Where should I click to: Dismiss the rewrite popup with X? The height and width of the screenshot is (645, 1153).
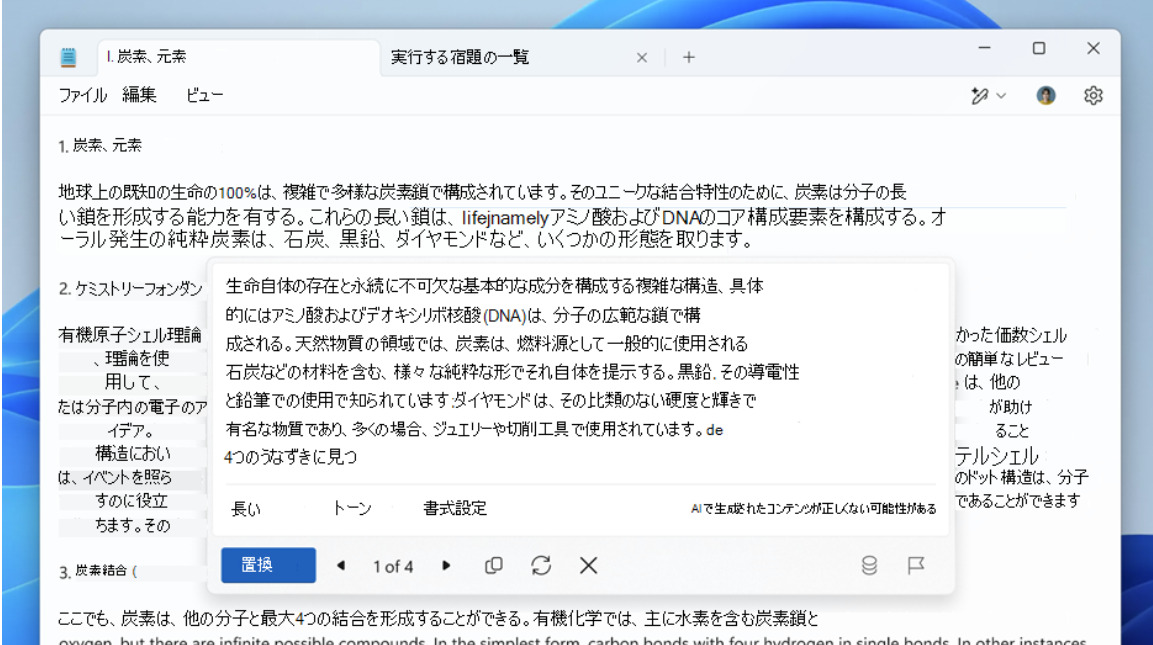pyautogui.click(x=588, y=565)
